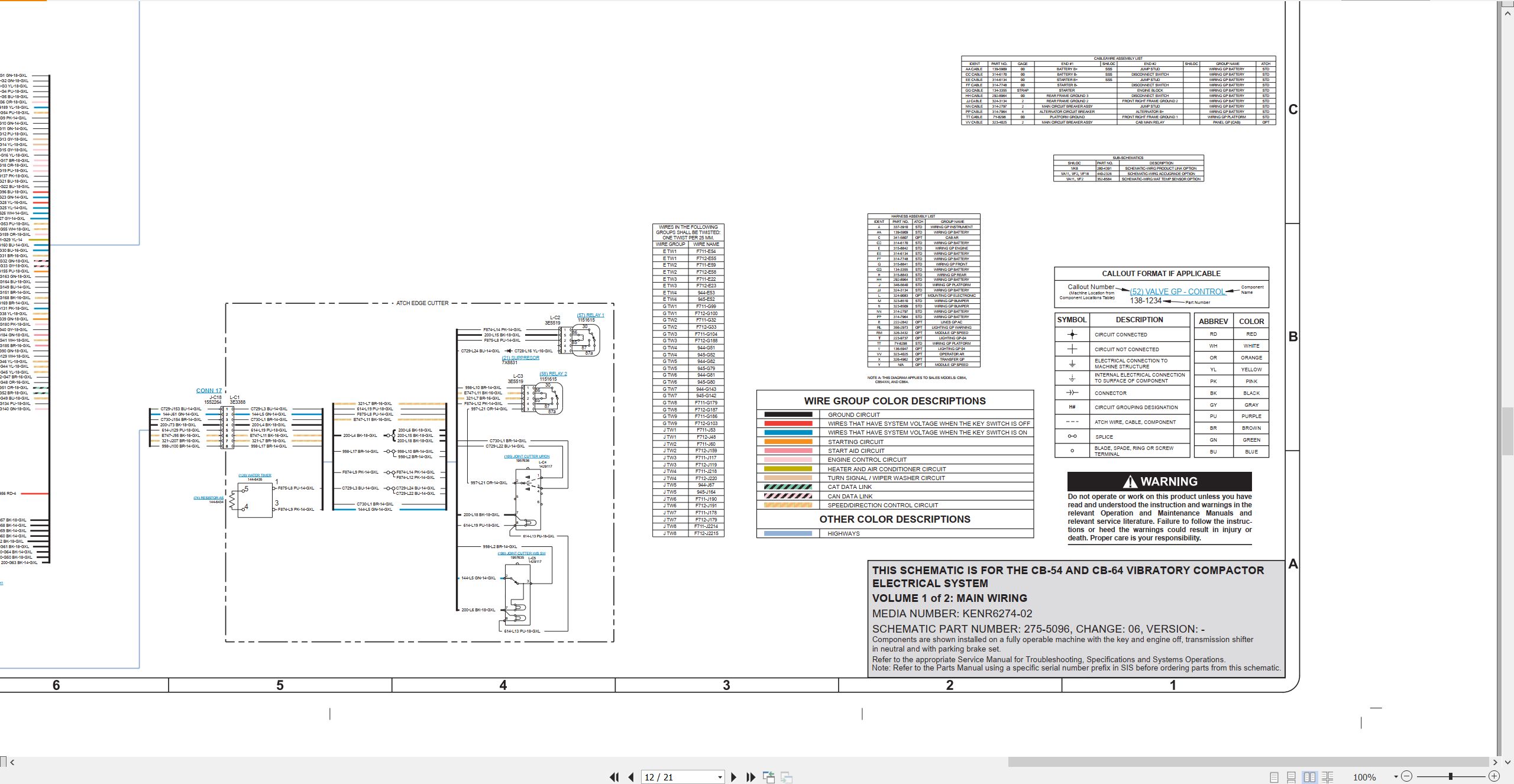The height and width of the screenshot is (784, 1514).
Task: Jump to the last page
Action: click(x=751, y=777)
